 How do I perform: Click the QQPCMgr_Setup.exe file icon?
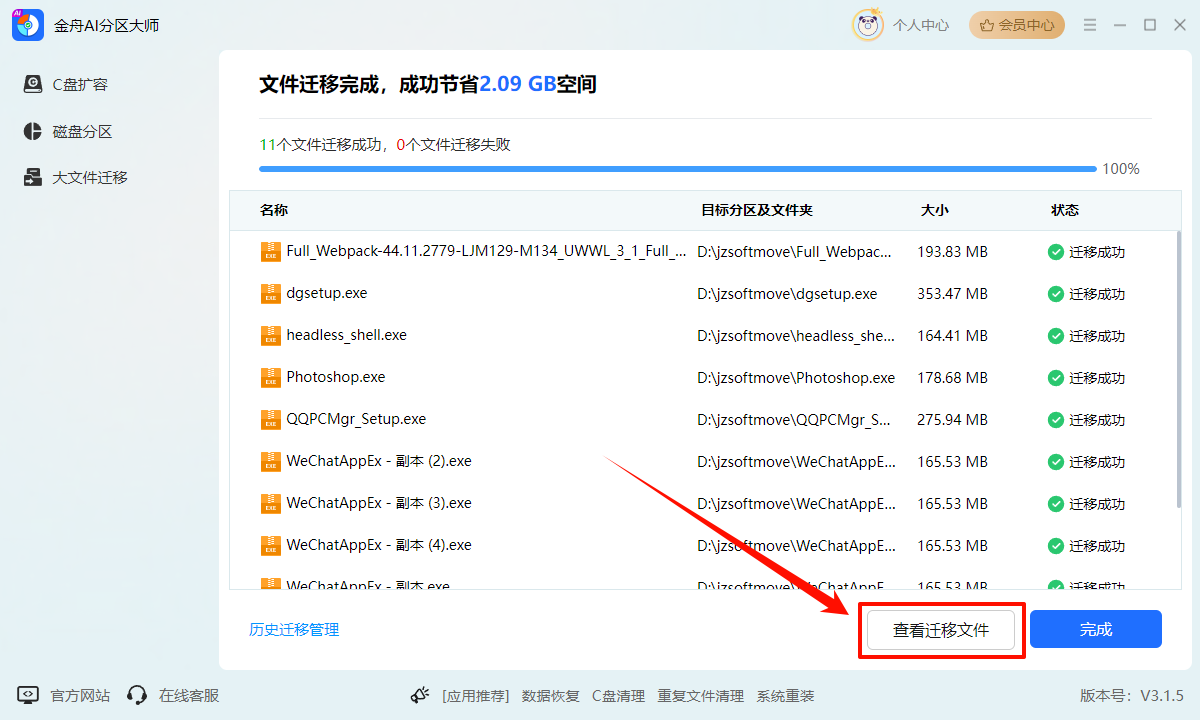tap(270, 420)
